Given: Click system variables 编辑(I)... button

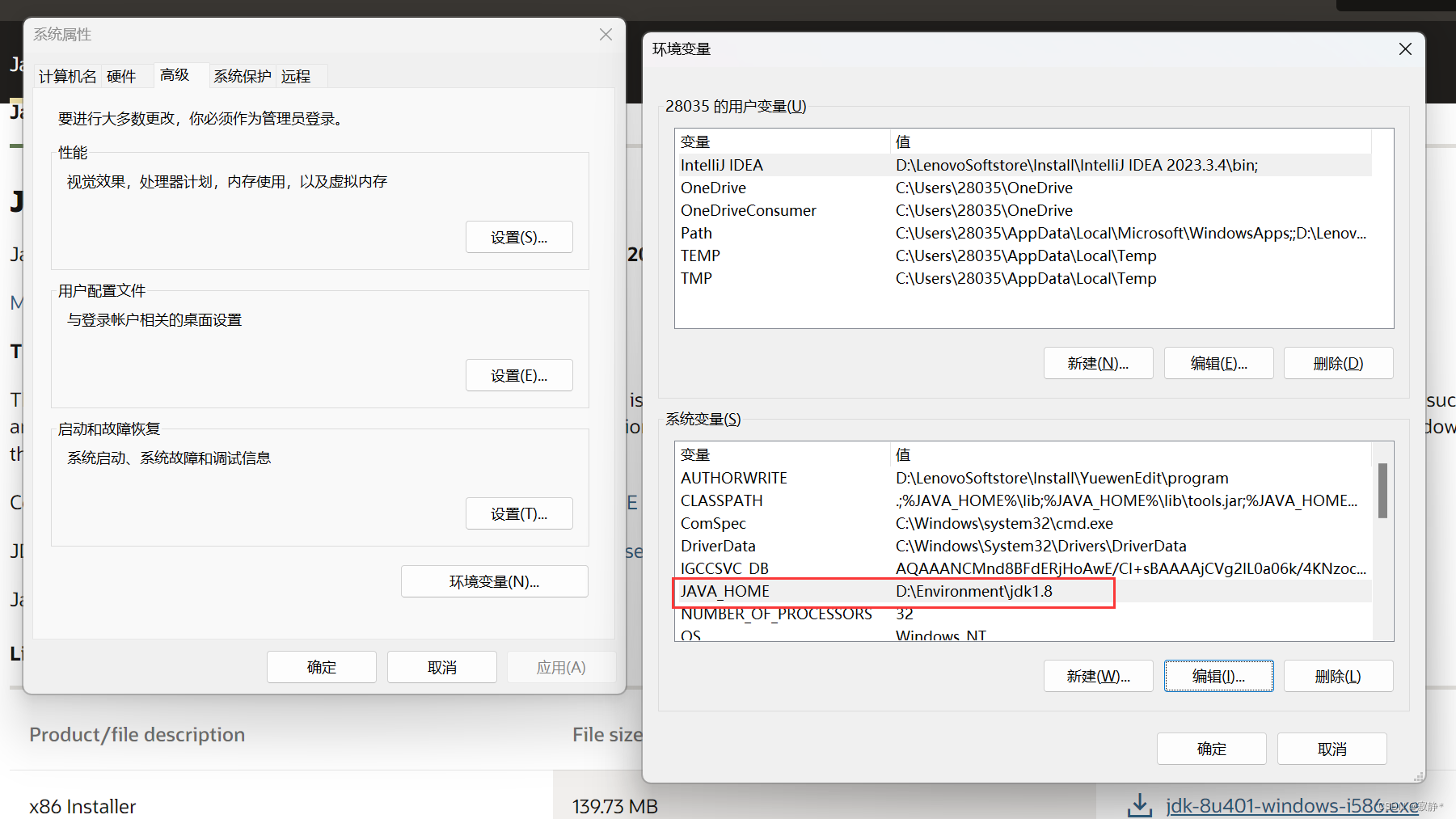Looking at the screenshot, I should click(1219, 676).
